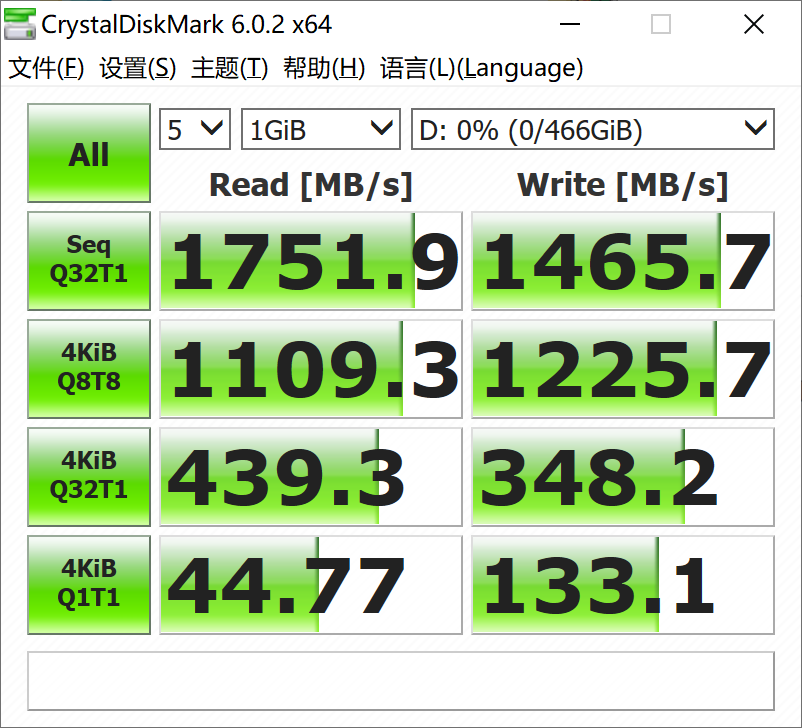Click the Seq write result 1465.7
The height and width of the screenshot is (728, 802).
click(x=622, y=261)
